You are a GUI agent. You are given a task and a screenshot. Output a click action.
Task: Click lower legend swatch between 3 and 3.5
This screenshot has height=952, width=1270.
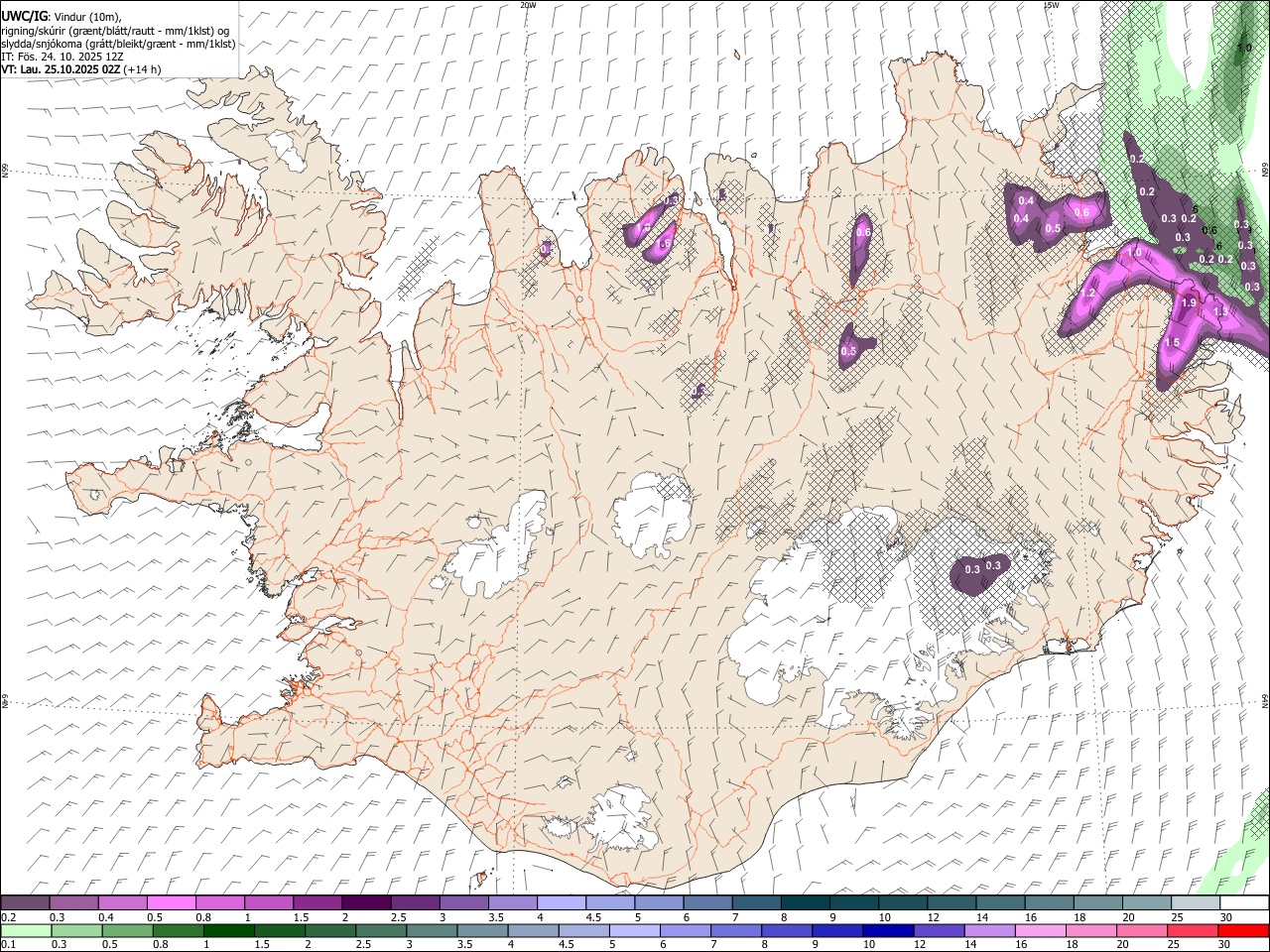click(432, 930)
